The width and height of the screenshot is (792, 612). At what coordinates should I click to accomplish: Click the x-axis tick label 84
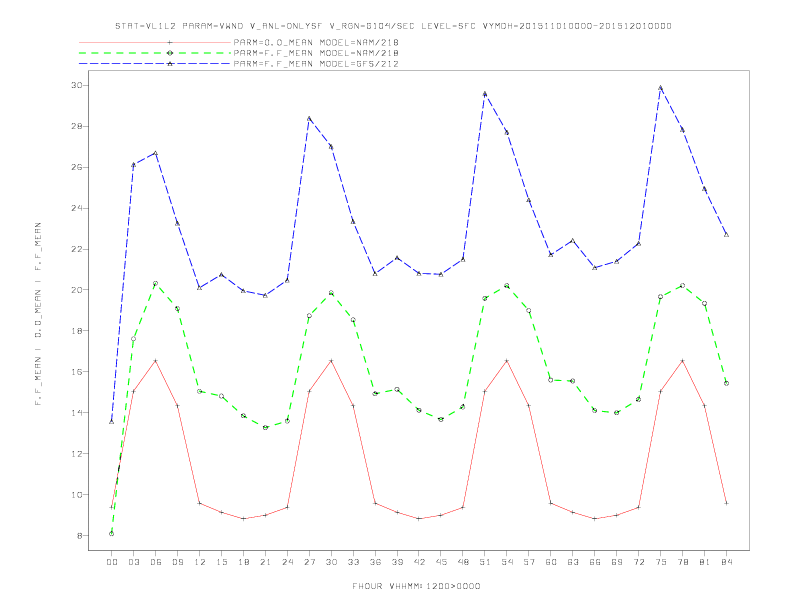726,562
